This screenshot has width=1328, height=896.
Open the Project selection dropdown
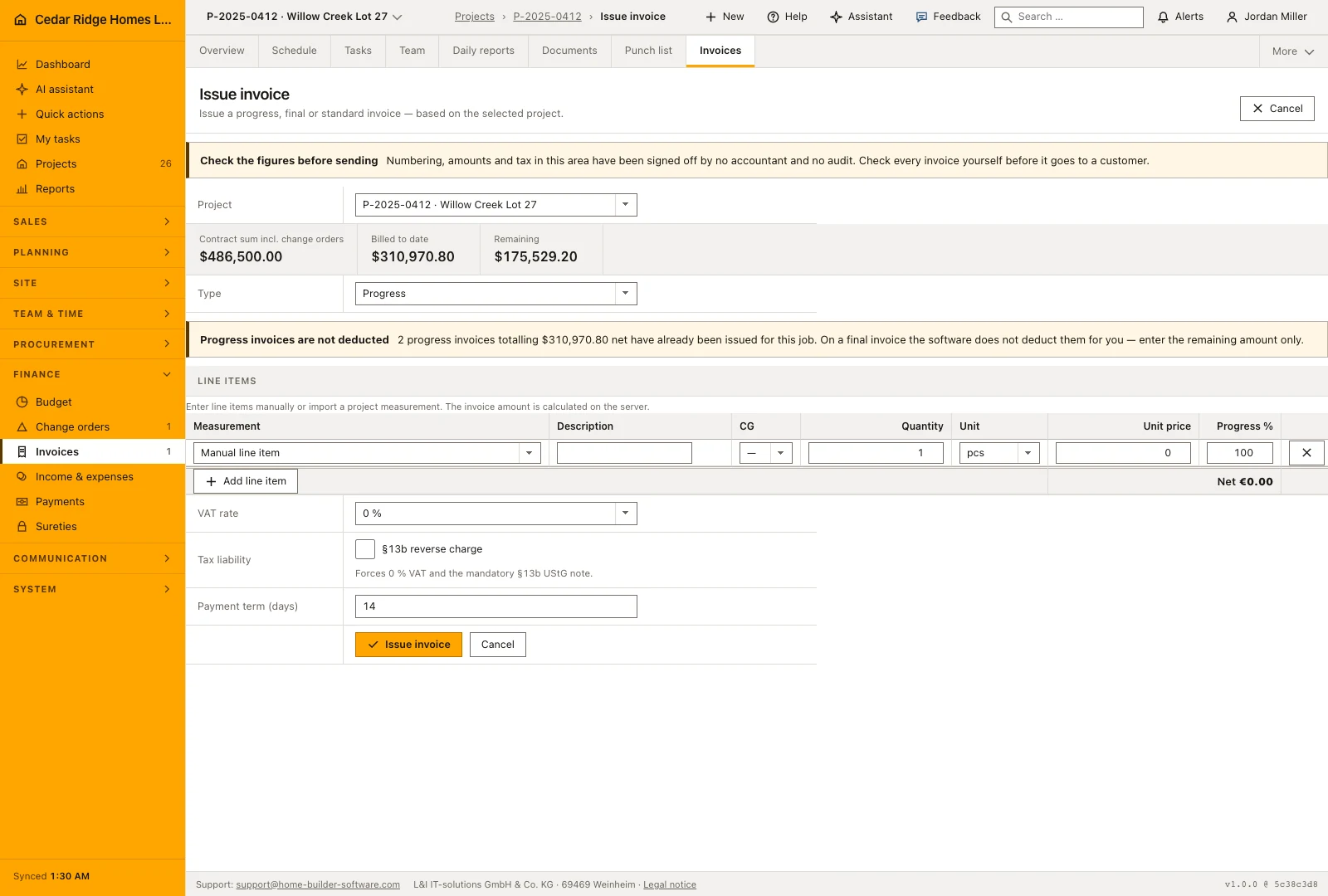496,205
